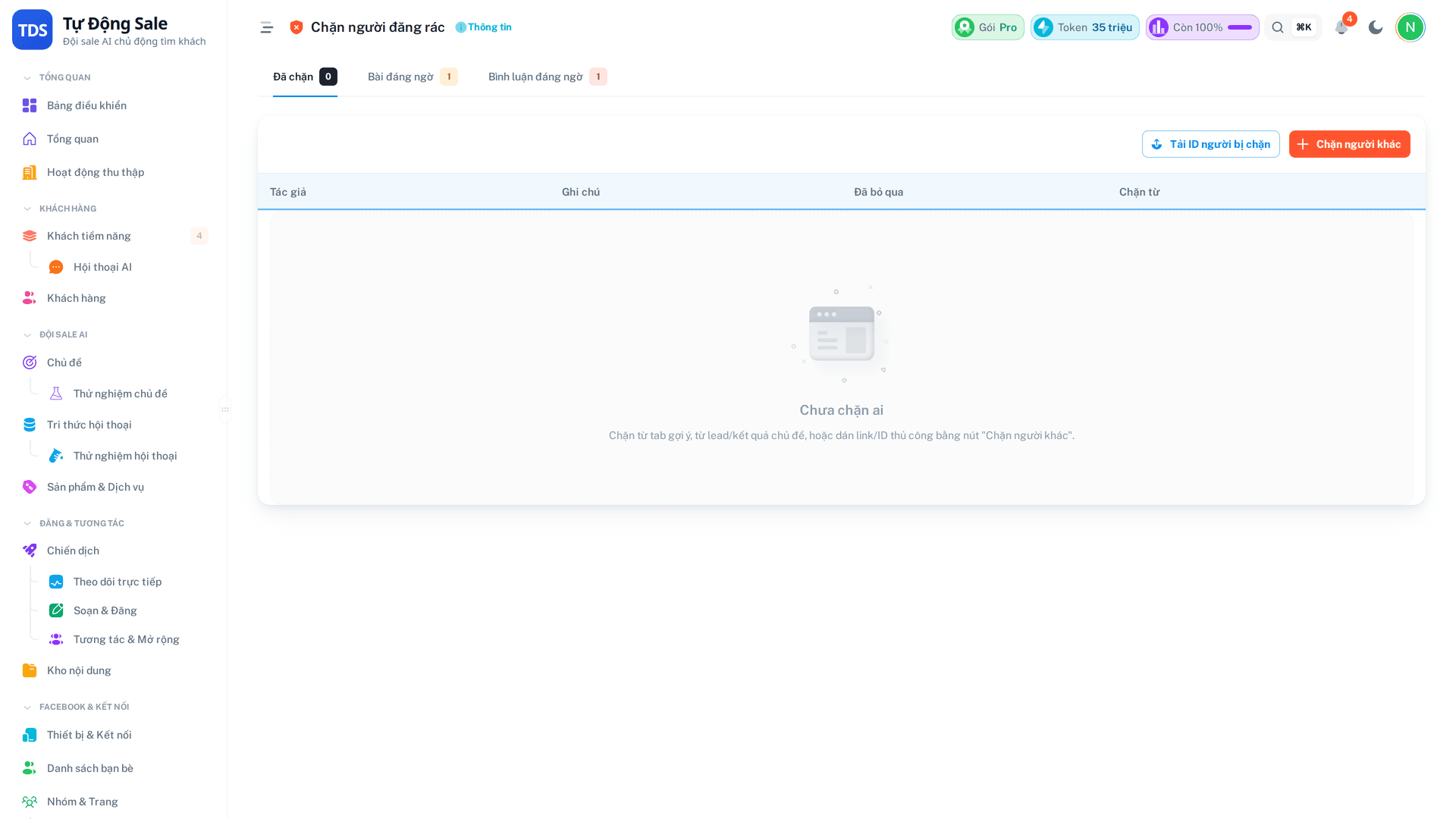Open search with the magnifier icon
The width and height of the screenshot is (1456, 819).
tap(1278, 27)
